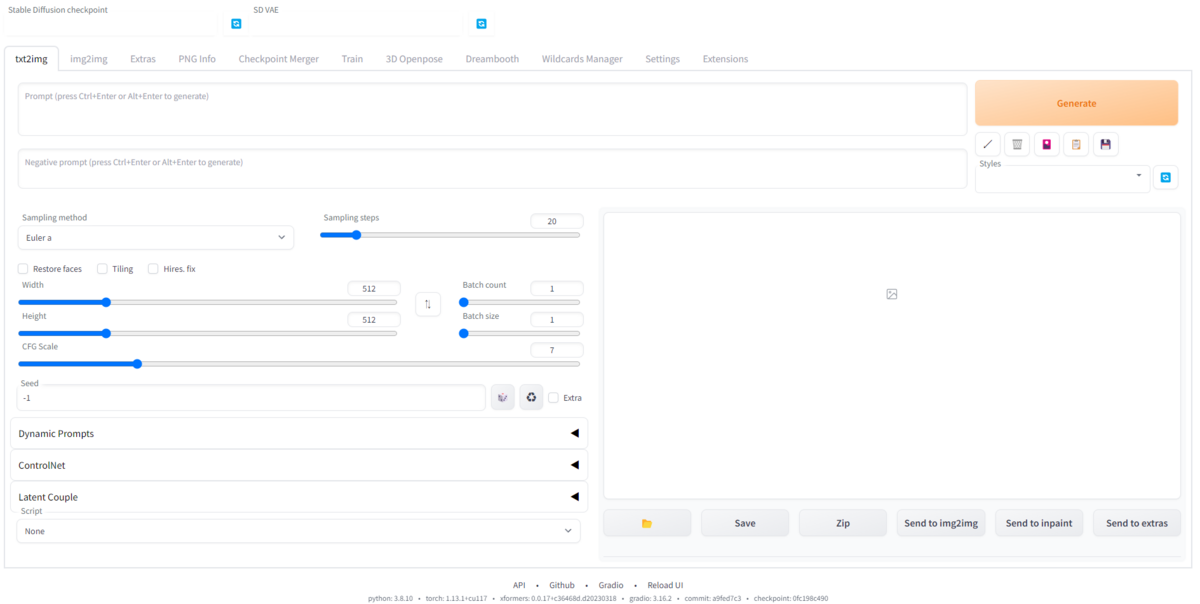The width and height of the screenshot is (1200, 604).
Task: Apply selected styles with clipboard icon
Action: [x=1076, y=144]
